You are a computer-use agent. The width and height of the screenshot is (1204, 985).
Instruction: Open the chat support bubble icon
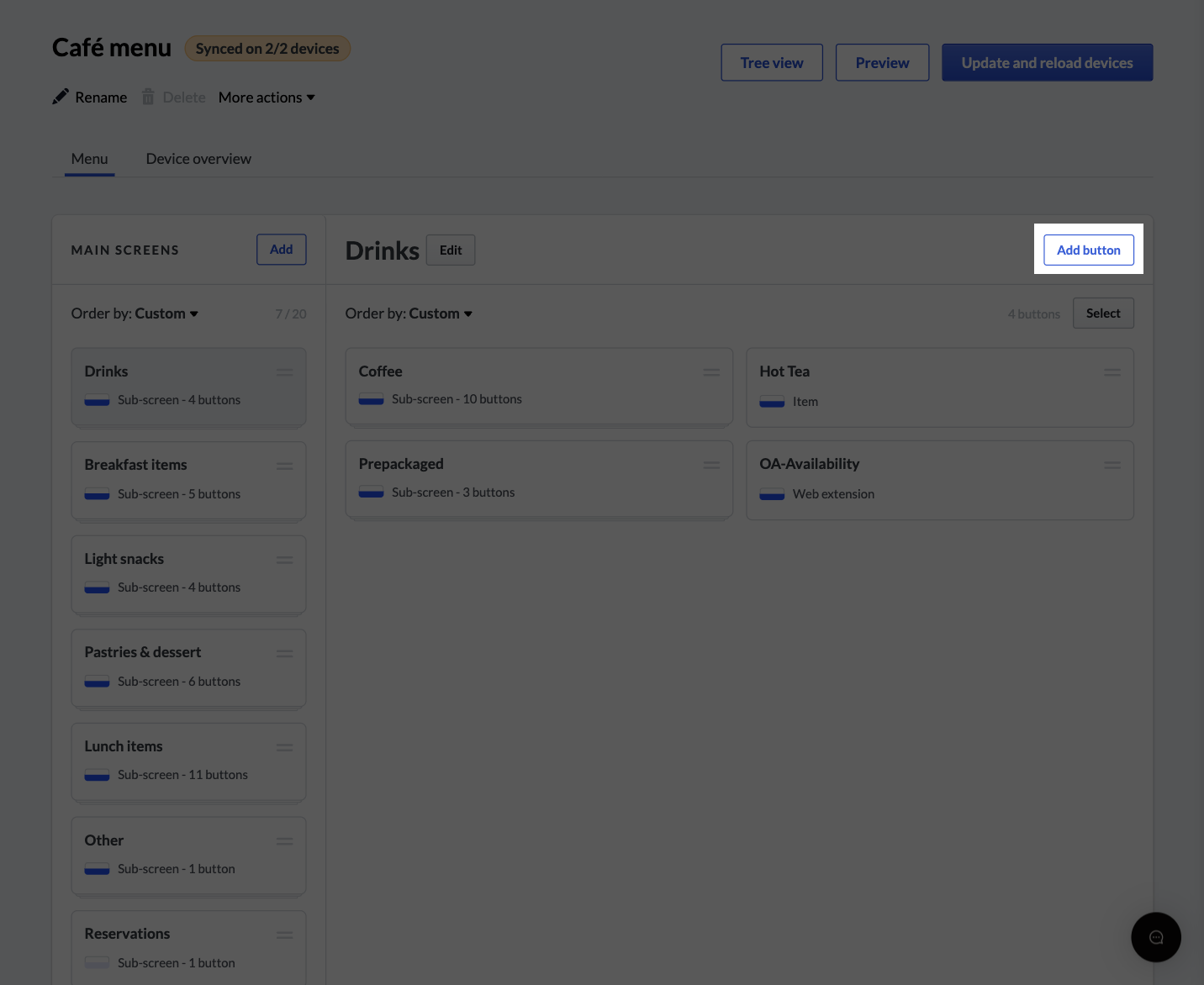point(1155,937)
